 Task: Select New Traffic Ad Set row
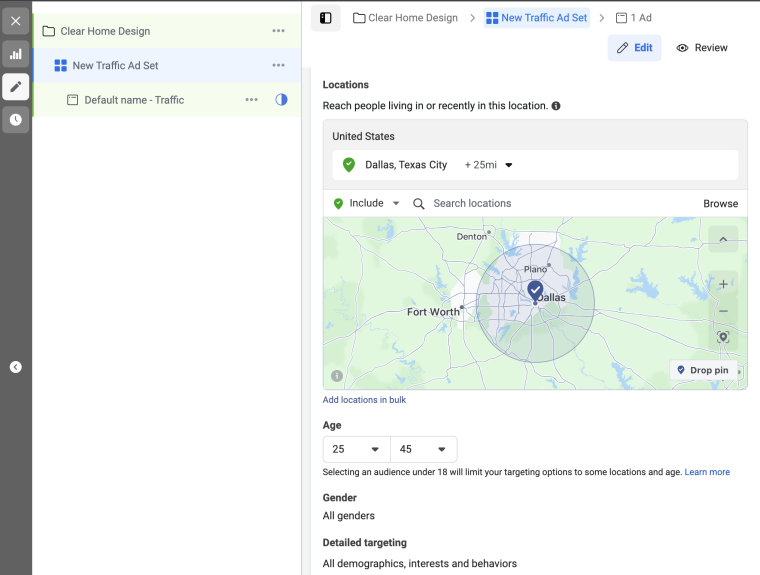tap(167, 65)
